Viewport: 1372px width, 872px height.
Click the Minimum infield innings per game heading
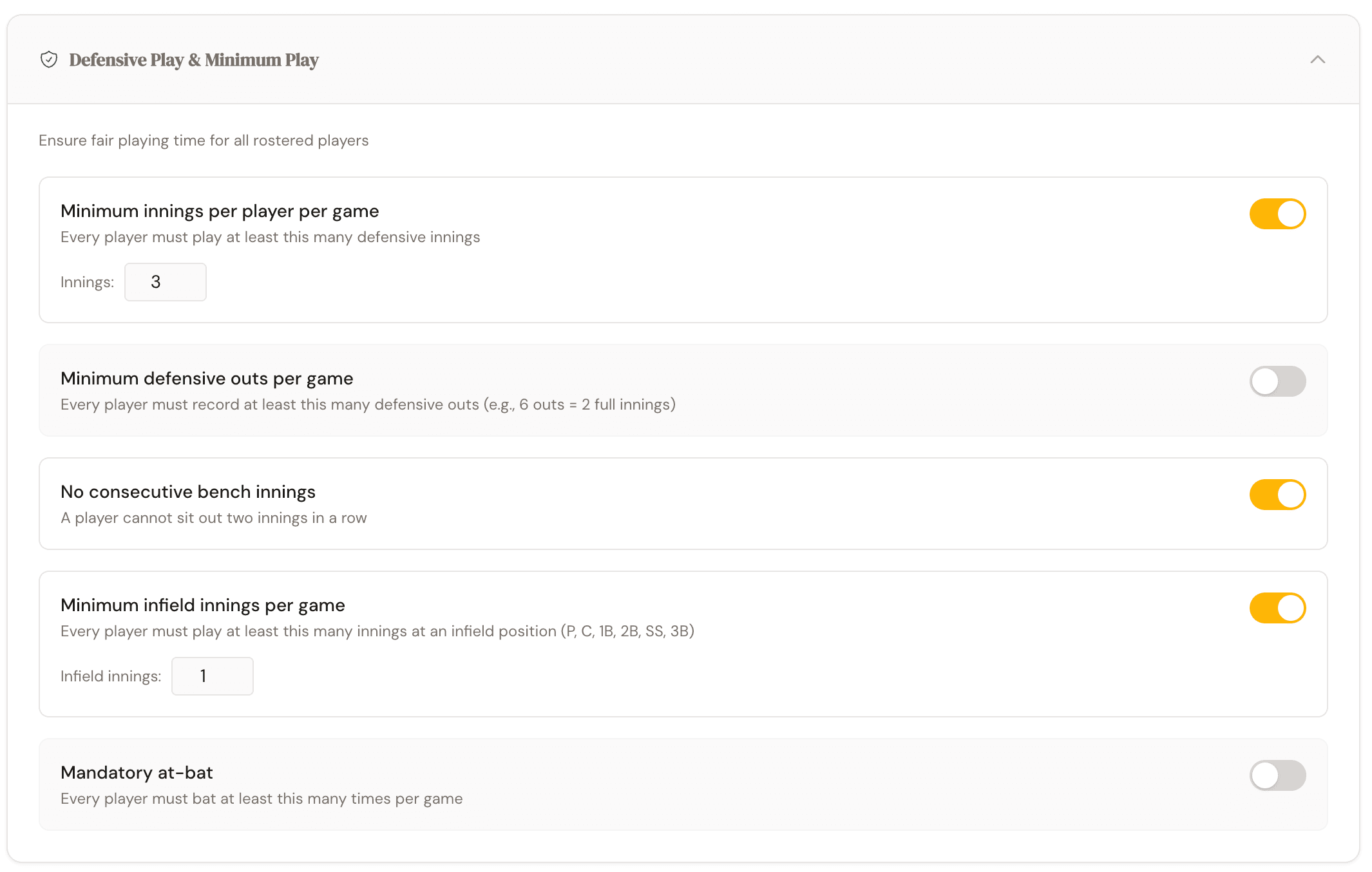point(202,605)
